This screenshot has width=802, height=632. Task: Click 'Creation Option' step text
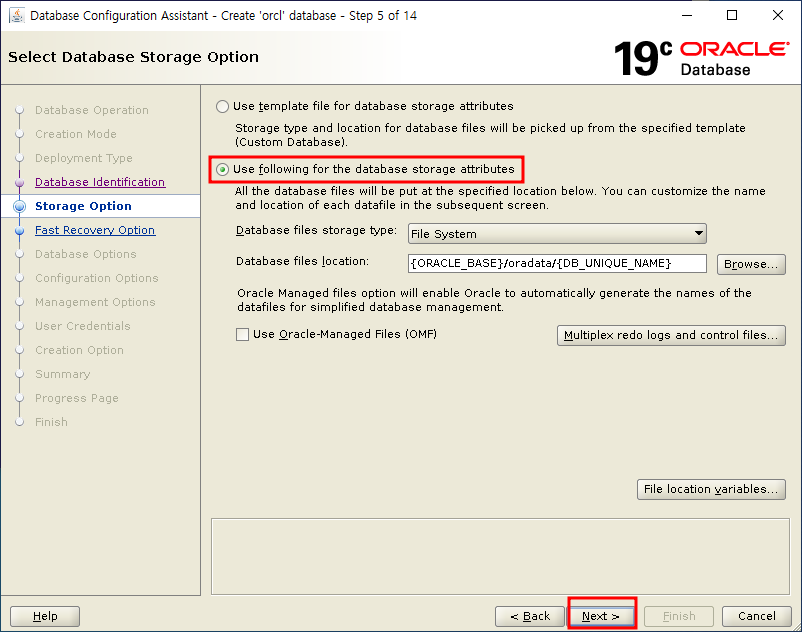79,350
